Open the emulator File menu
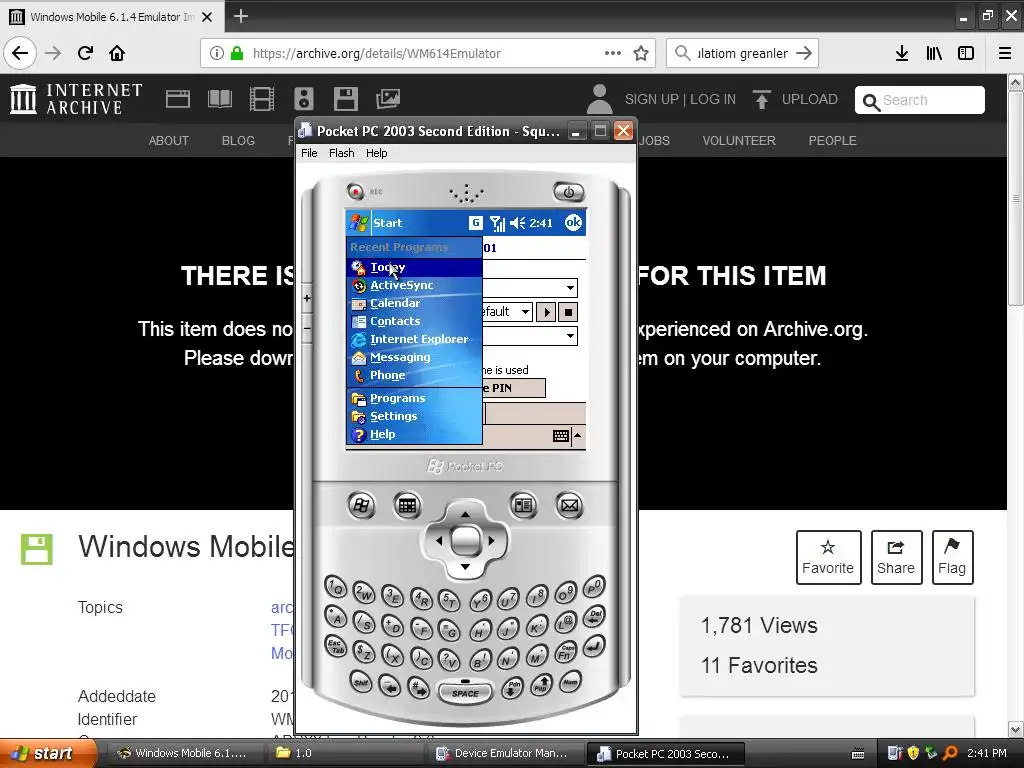This screenshot has height=768, width=1024. point(309,153)
